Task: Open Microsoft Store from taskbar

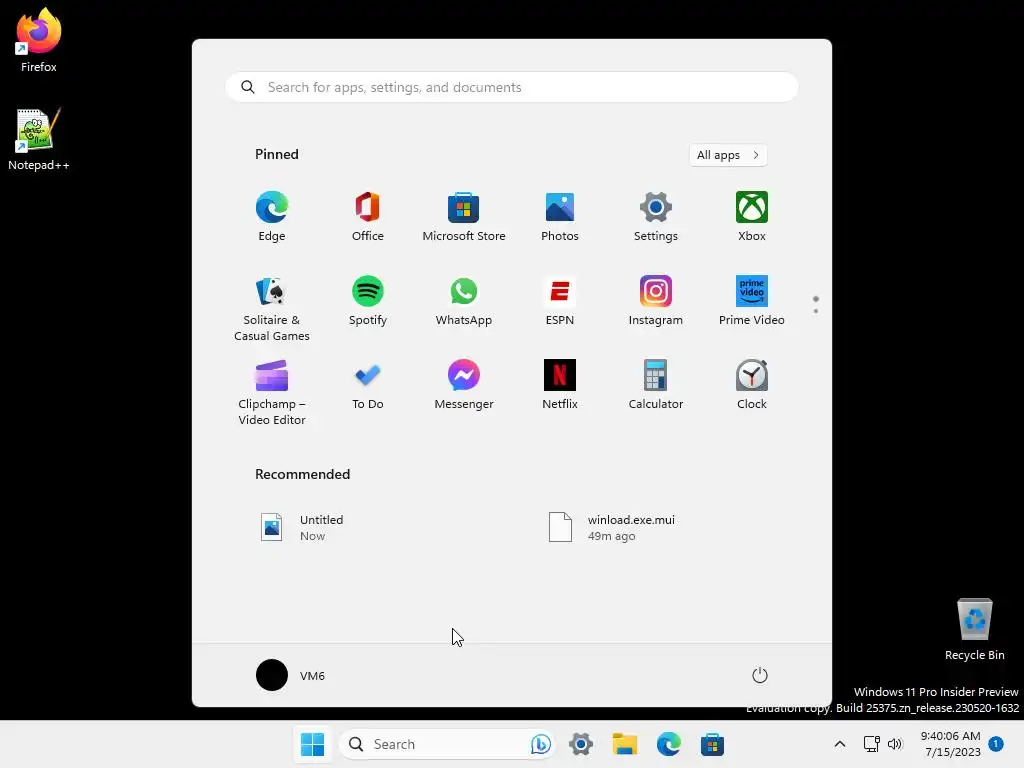Action: [712, 744]
